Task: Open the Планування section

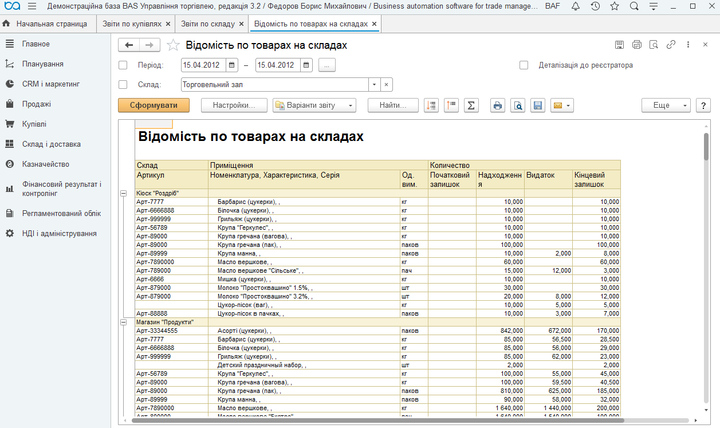Action: 43,64
